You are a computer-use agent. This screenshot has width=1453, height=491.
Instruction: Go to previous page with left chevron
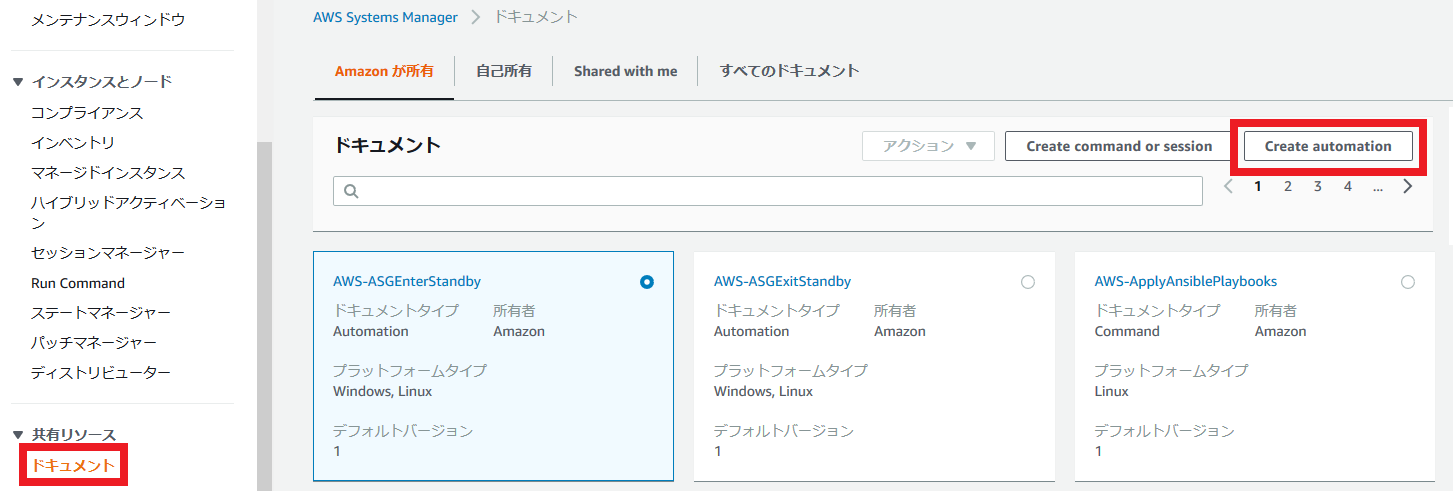[1228, 186]
